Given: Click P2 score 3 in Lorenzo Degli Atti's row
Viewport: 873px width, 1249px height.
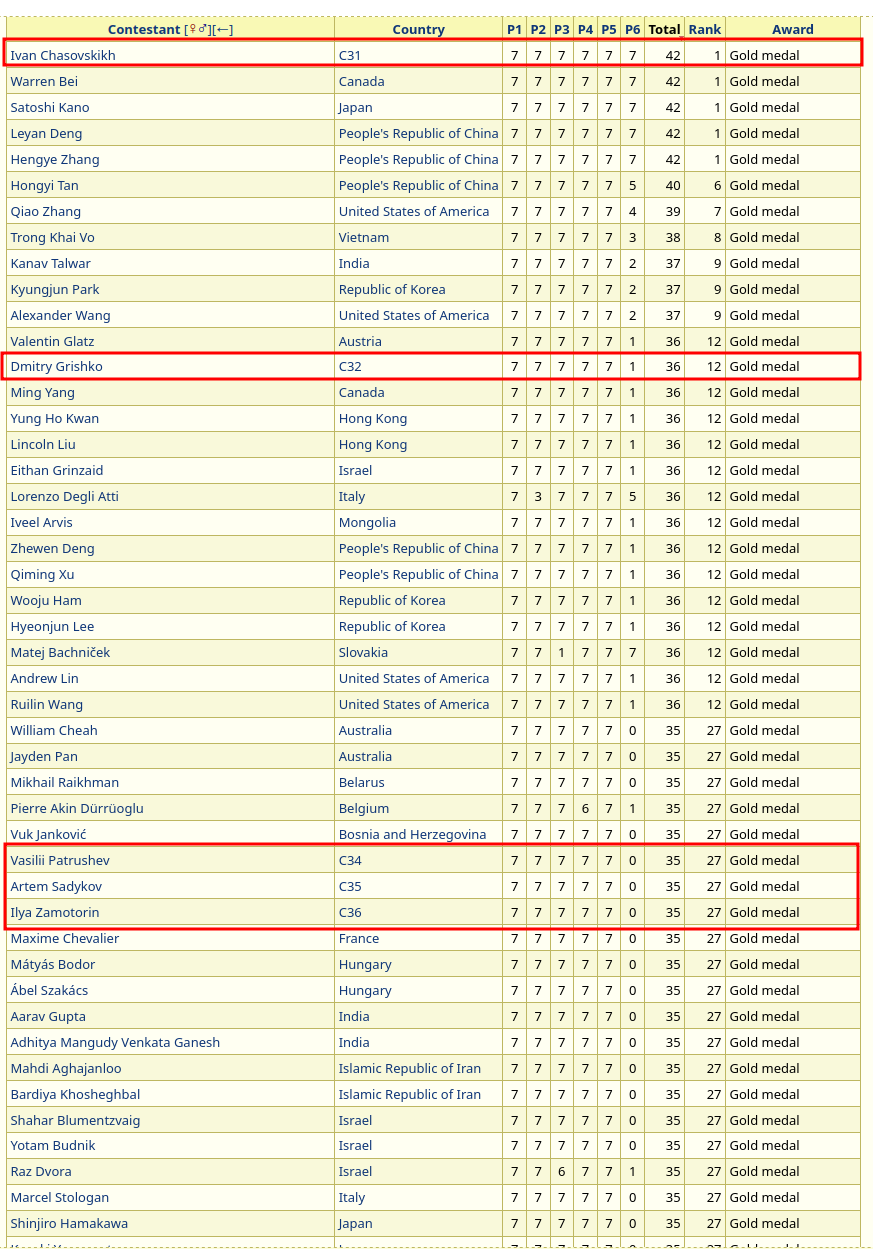Looking at the screenshot, I should tap(538, 496).
